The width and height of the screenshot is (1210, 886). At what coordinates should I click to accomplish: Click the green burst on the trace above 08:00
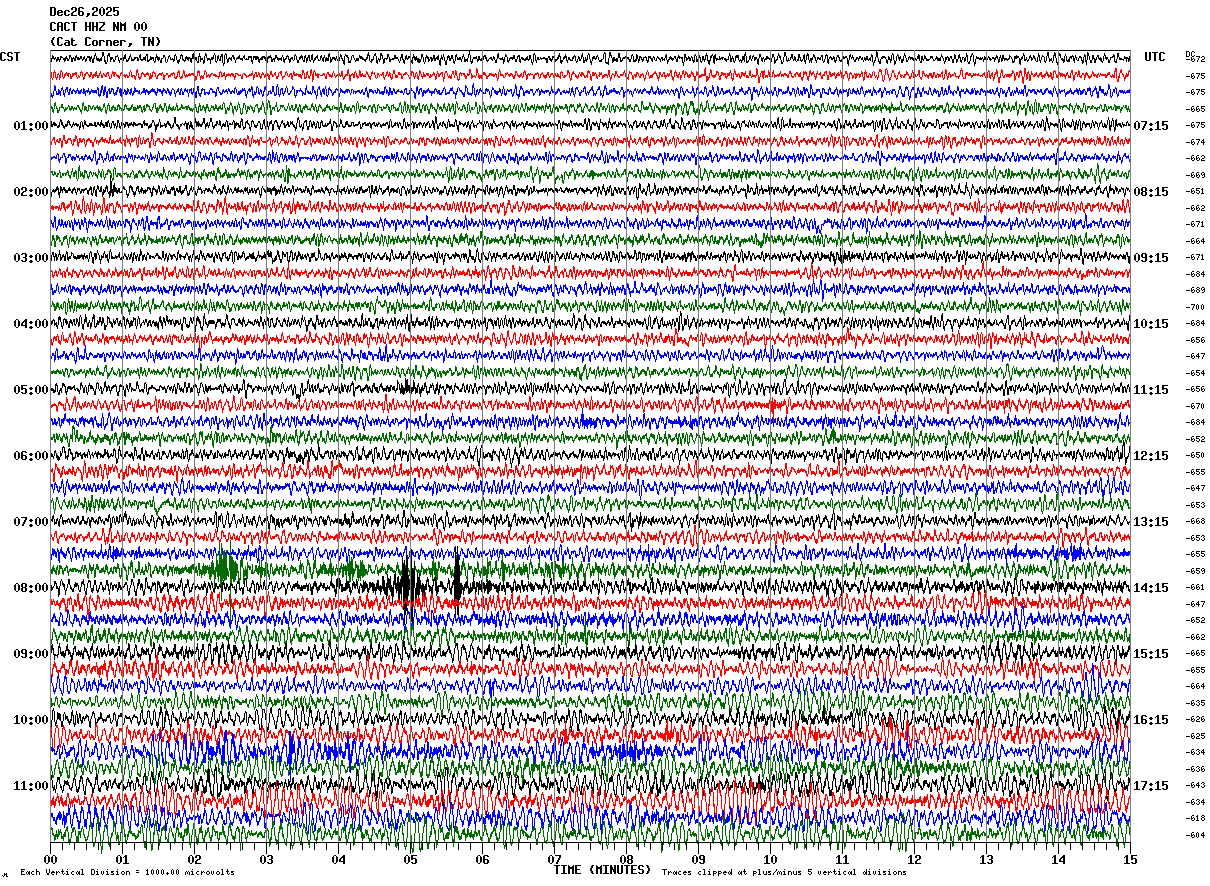pyautogui.click(x=227, y=569)
